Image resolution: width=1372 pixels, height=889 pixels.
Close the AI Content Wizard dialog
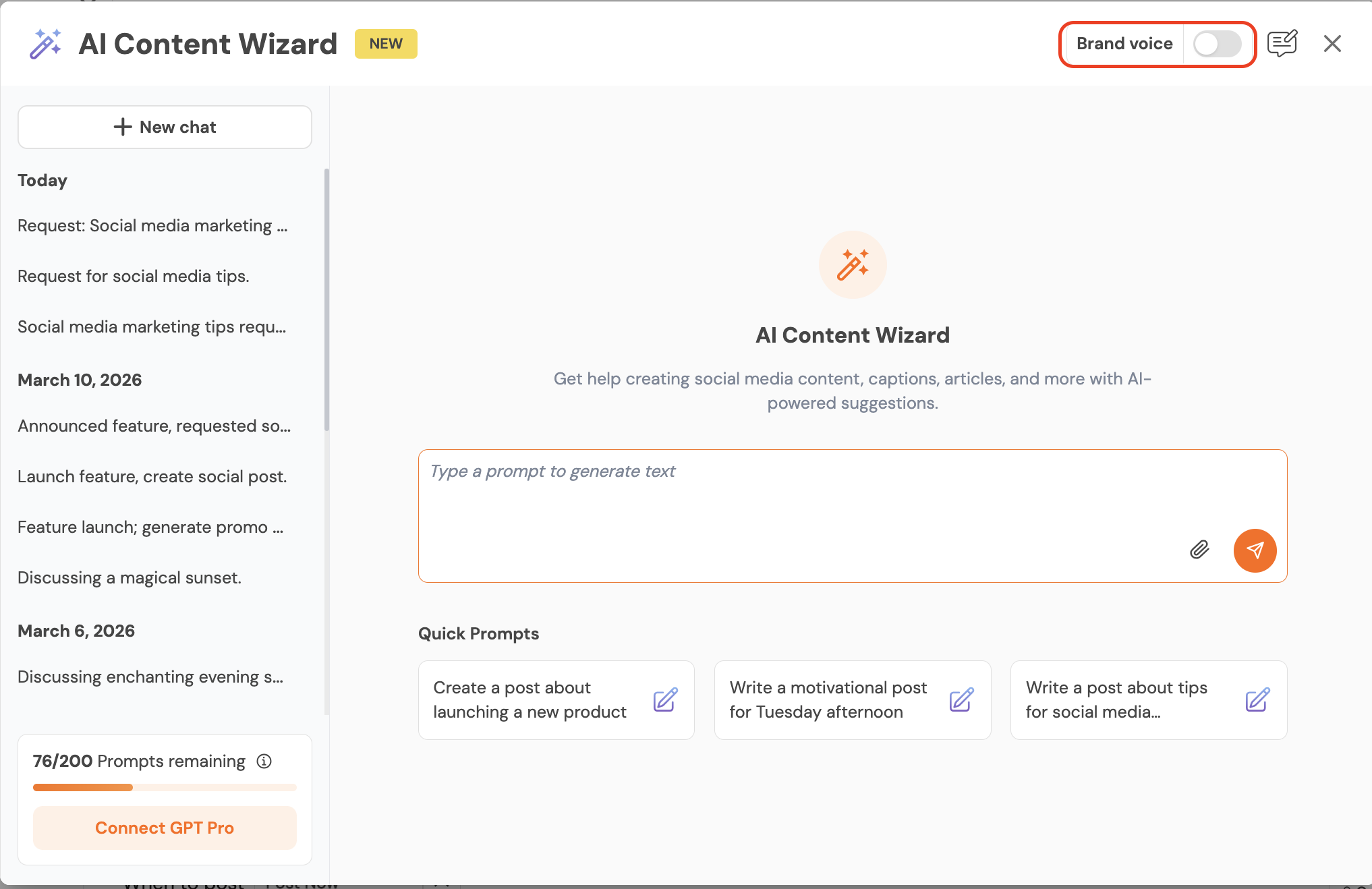pyautogui.click(x=1332, y=44)
